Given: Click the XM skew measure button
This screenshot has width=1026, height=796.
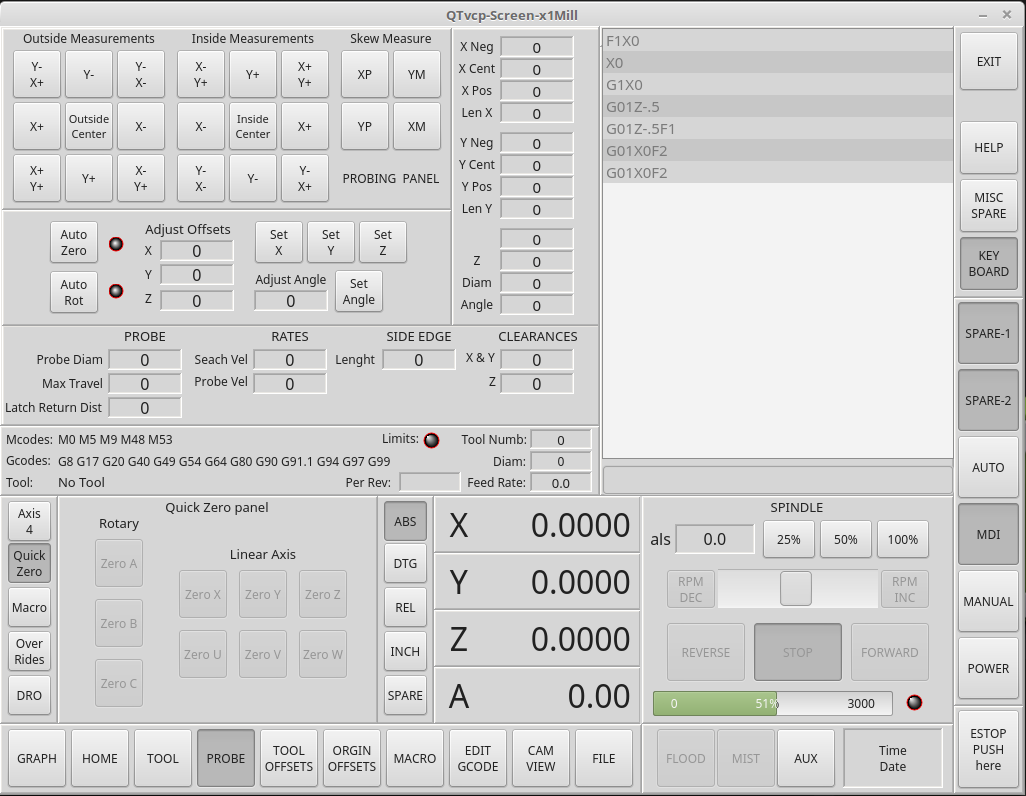Looking at the screenshot, I should point(417,126).
